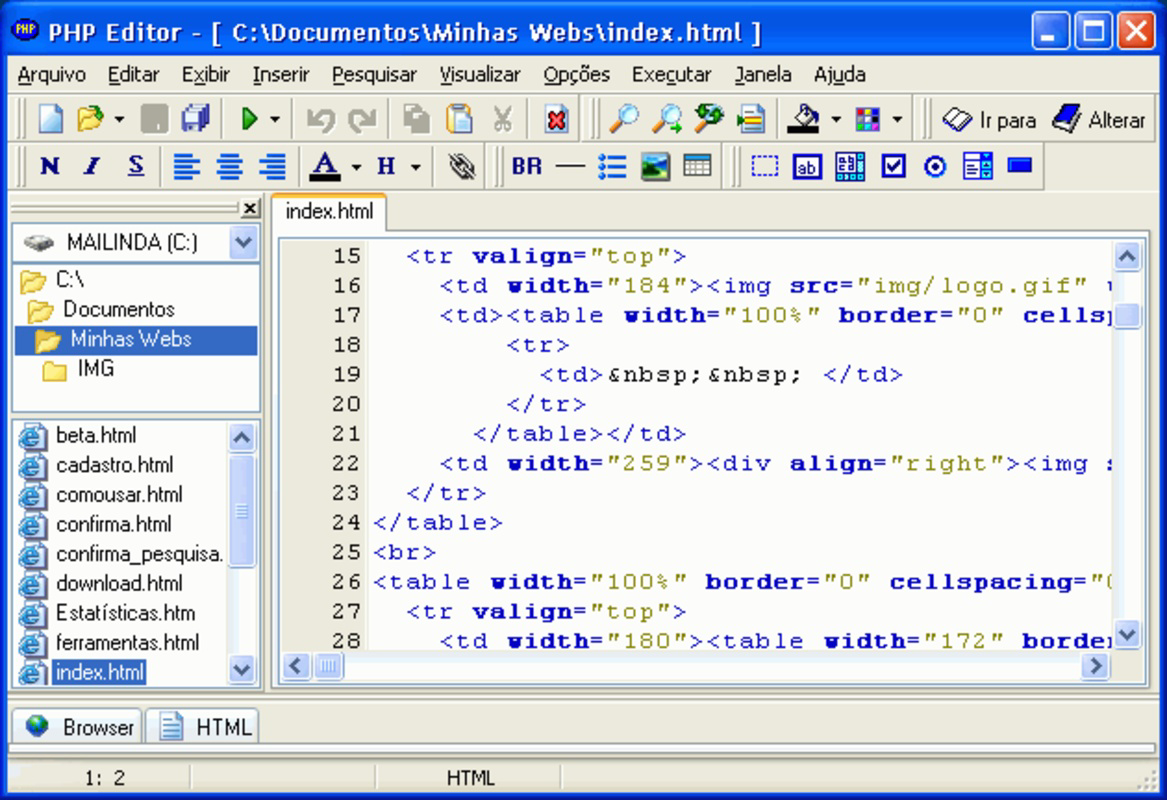This screenshot has width=1167, height=800.
Task: Insert a radio button form element
Action: pyautogui.click(x=935, y=167)
